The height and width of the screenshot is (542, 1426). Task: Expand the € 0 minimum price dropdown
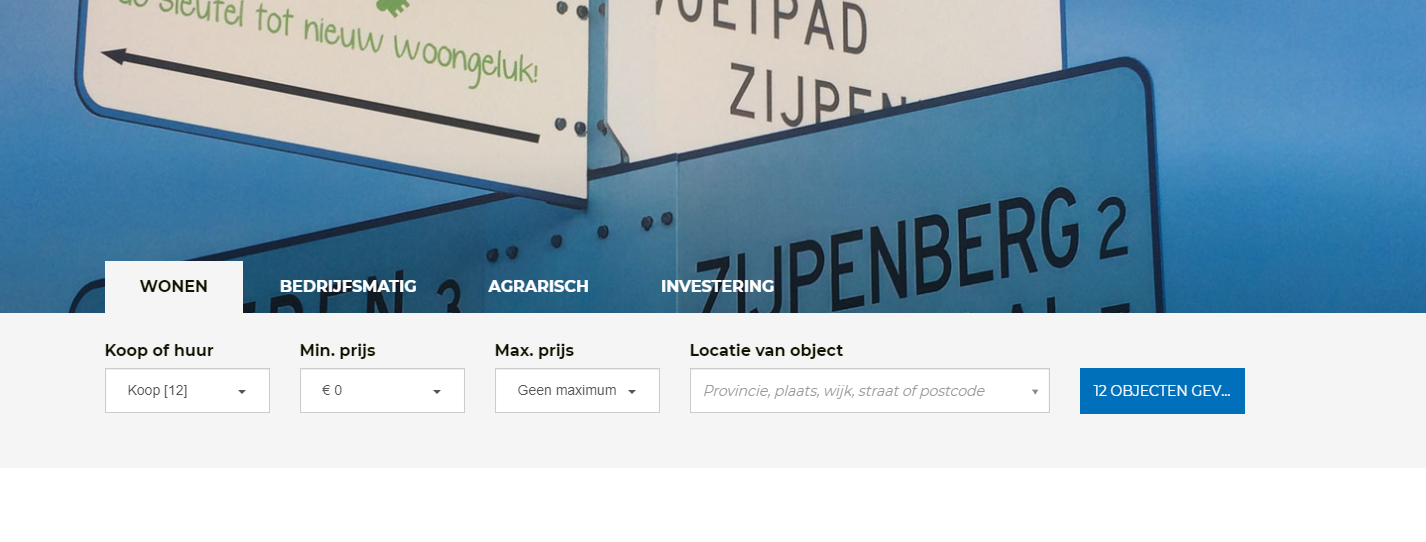pos(382,391)
